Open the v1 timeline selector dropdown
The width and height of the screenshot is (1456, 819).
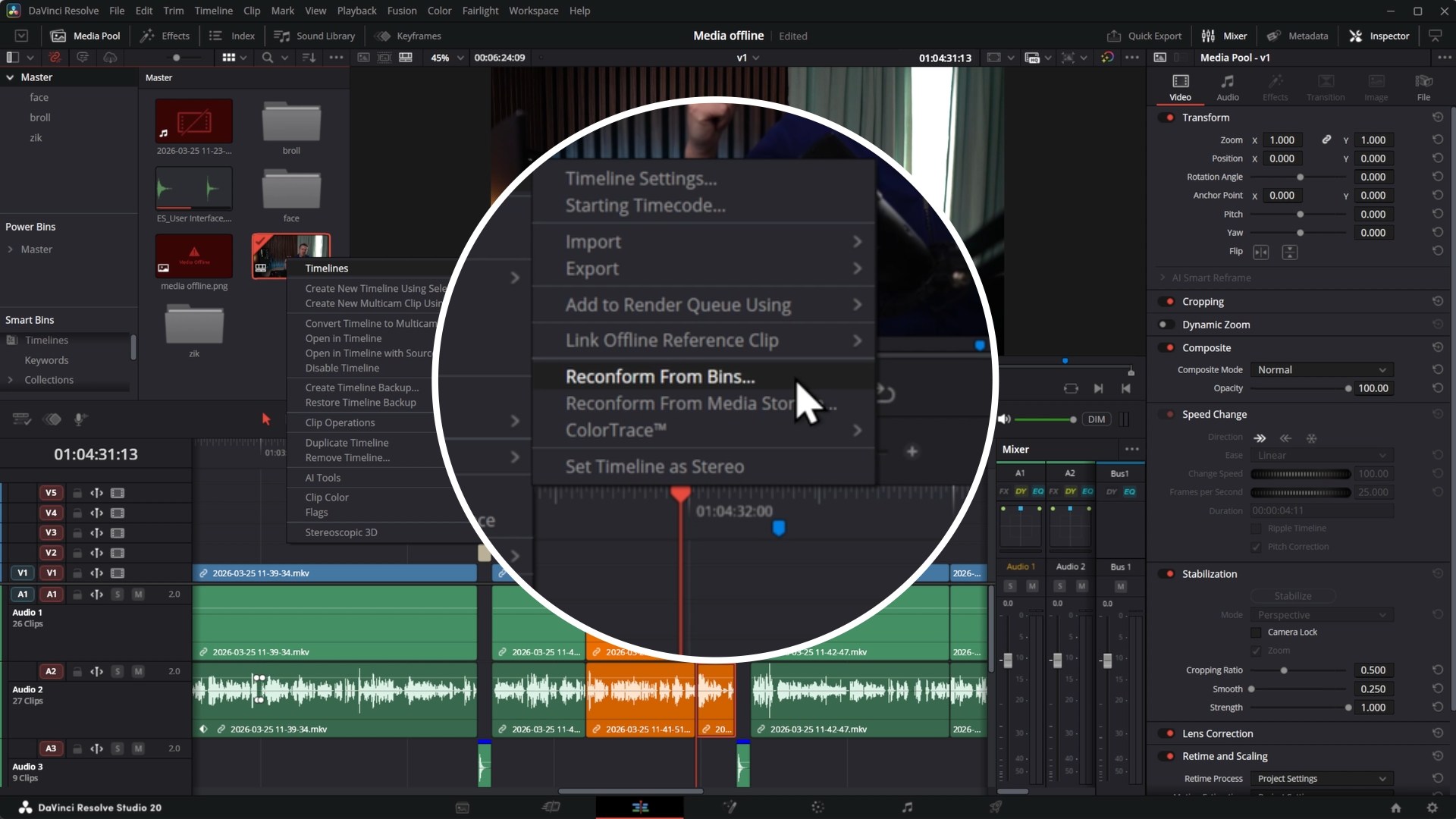tap(748, 58)
